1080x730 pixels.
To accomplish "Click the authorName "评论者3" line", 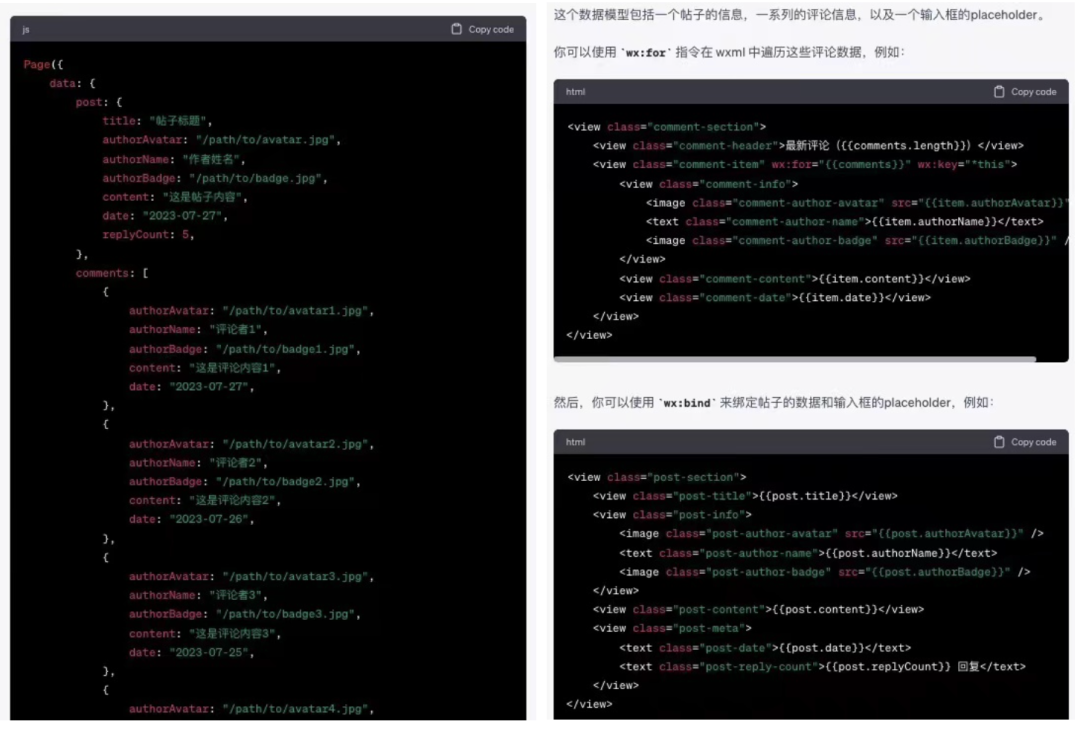I will click(x=198, y=596).
